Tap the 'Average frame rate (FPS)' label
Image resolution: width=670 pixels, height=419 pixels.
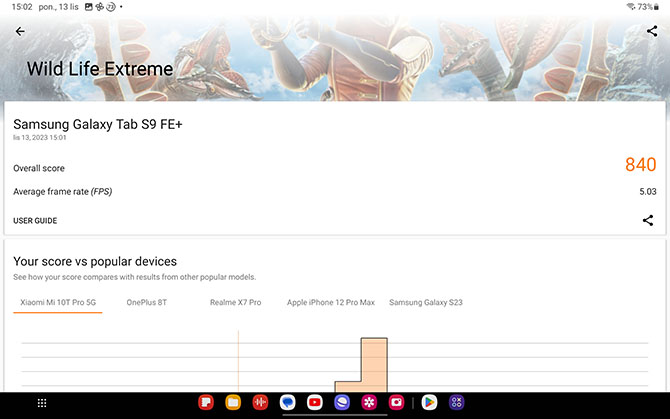pyautogui.click(x=63, y=192)
